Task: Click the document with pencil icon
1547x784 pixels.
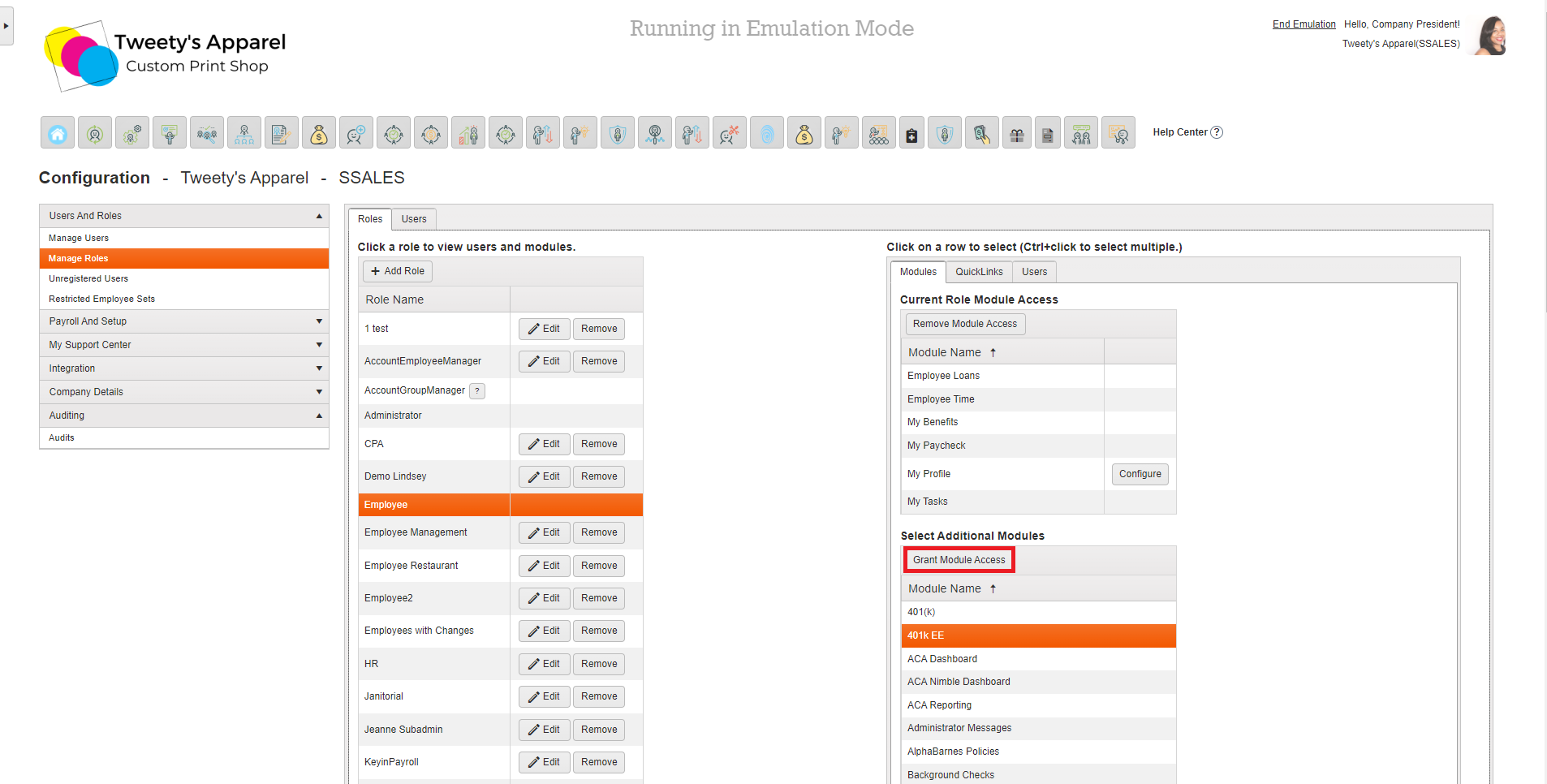Action: [x=282, y=133]
